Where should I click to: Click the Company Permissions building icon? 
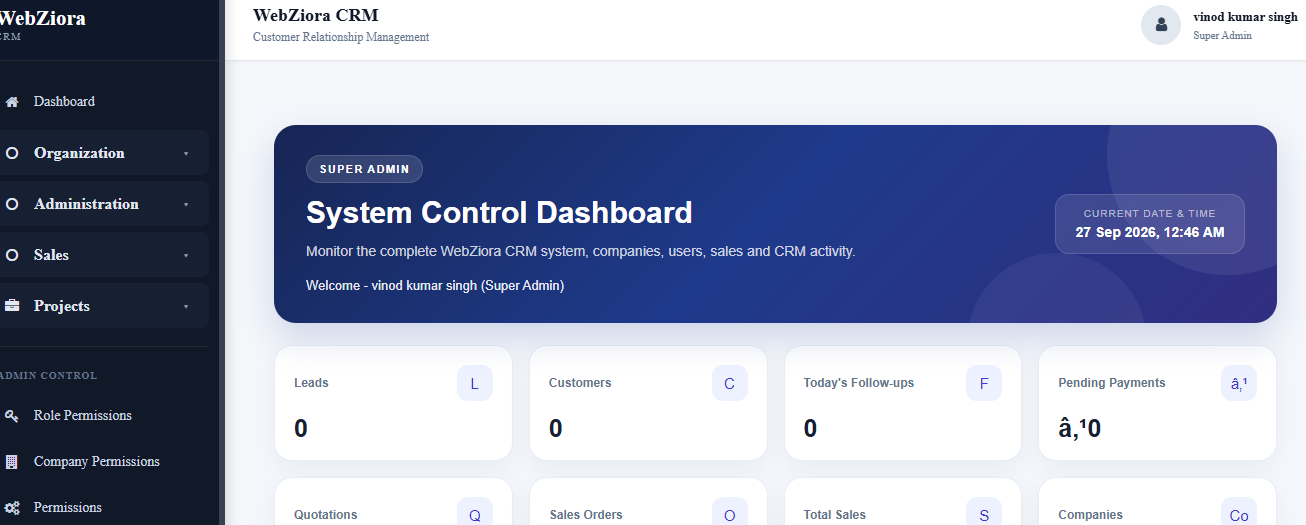coord(12,462)
